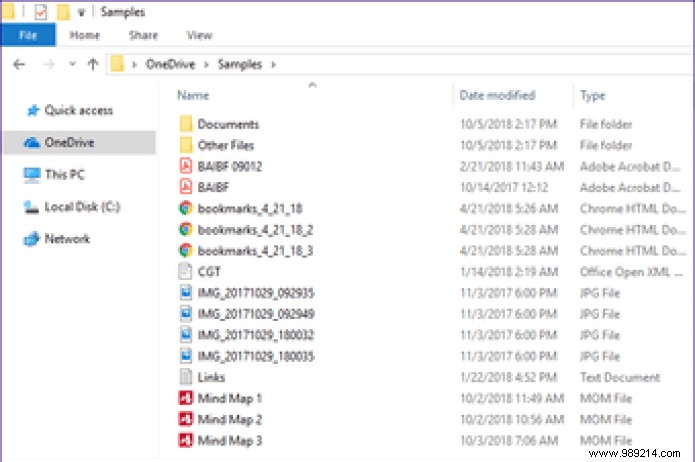Select the BAIBF 09012 PDF file

[x=230, y=167]
